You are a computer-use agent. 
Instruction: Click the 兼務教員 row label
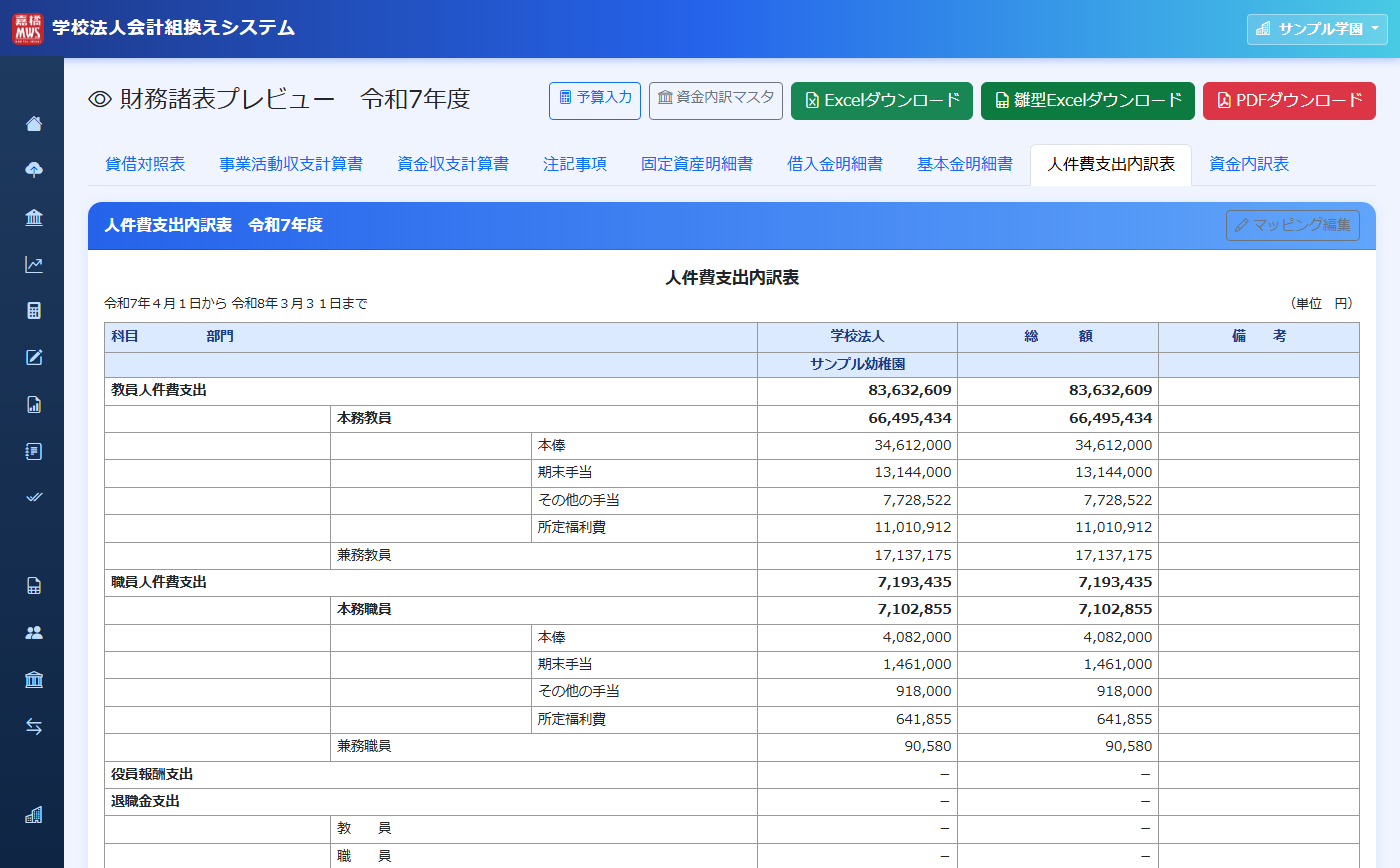364,555
